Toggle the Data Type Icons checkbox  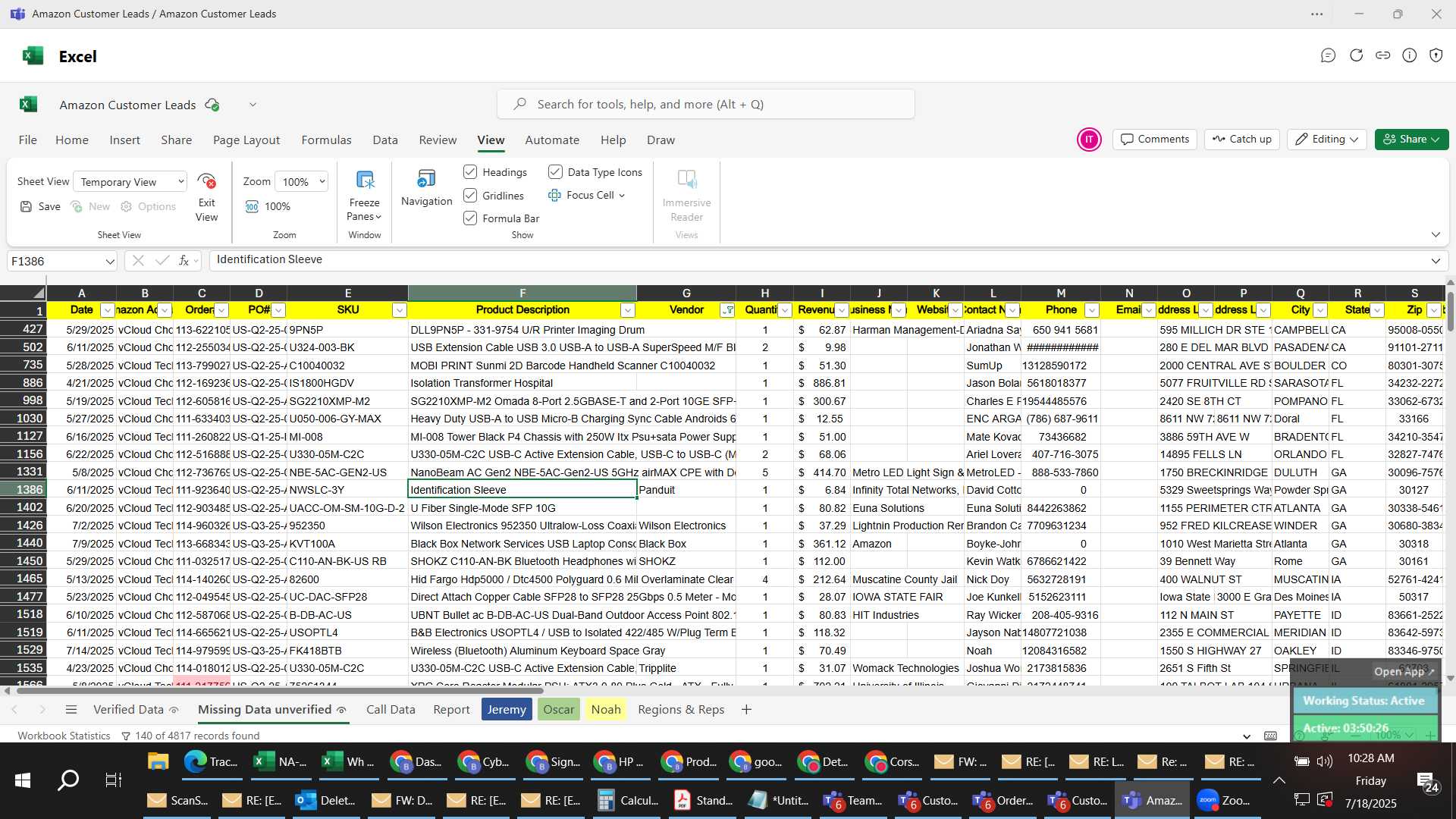point(555,172)
